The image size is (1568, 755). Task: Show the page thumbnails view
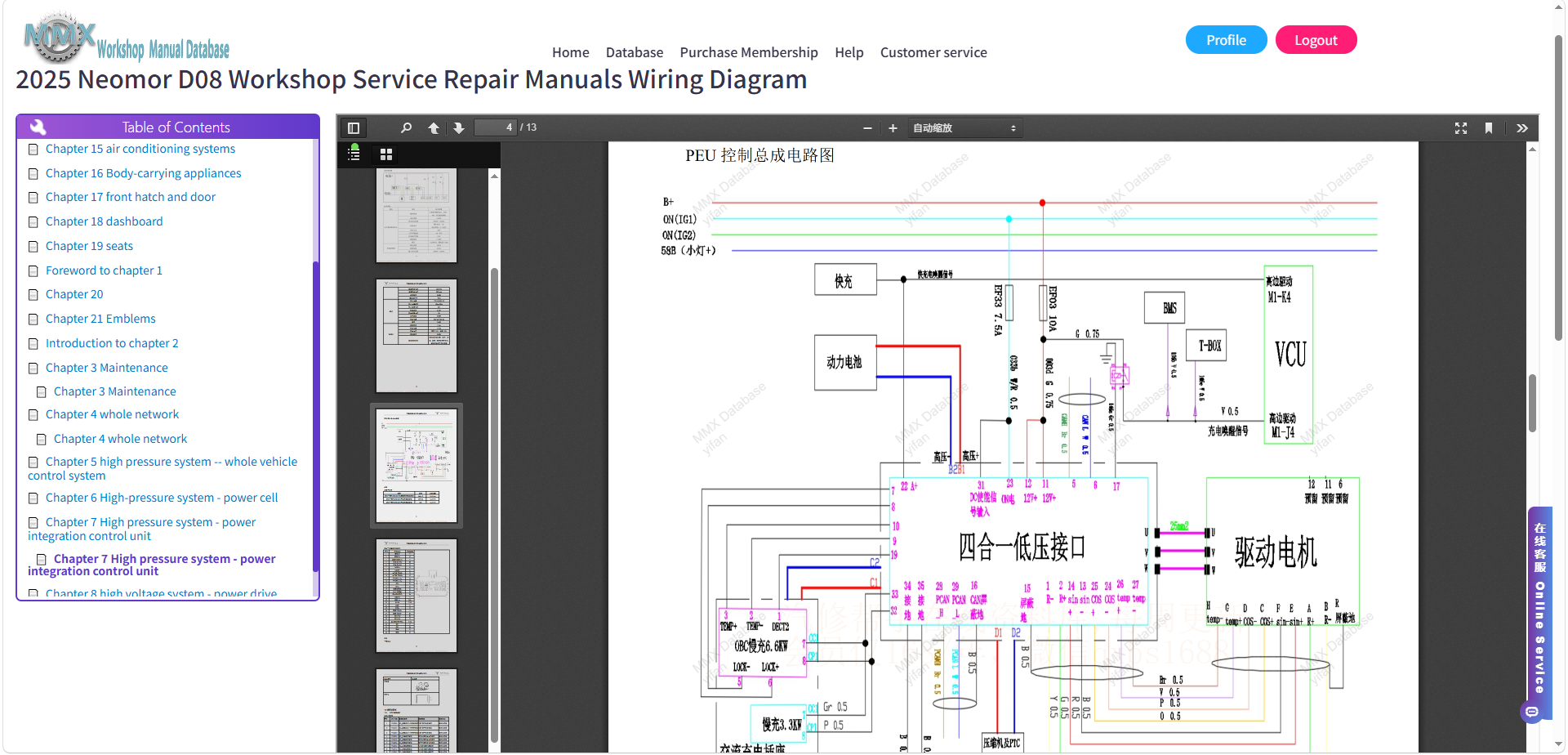(386, 154)
